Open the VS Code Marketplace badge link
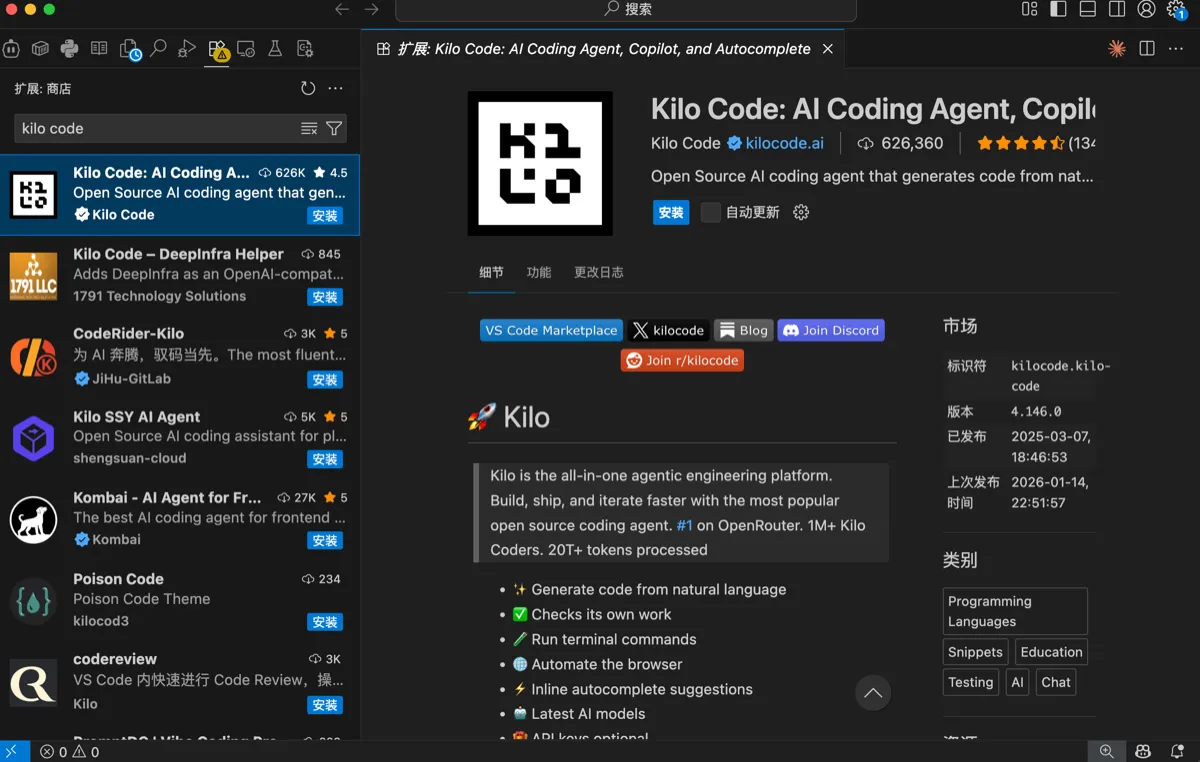 [552, 330]
